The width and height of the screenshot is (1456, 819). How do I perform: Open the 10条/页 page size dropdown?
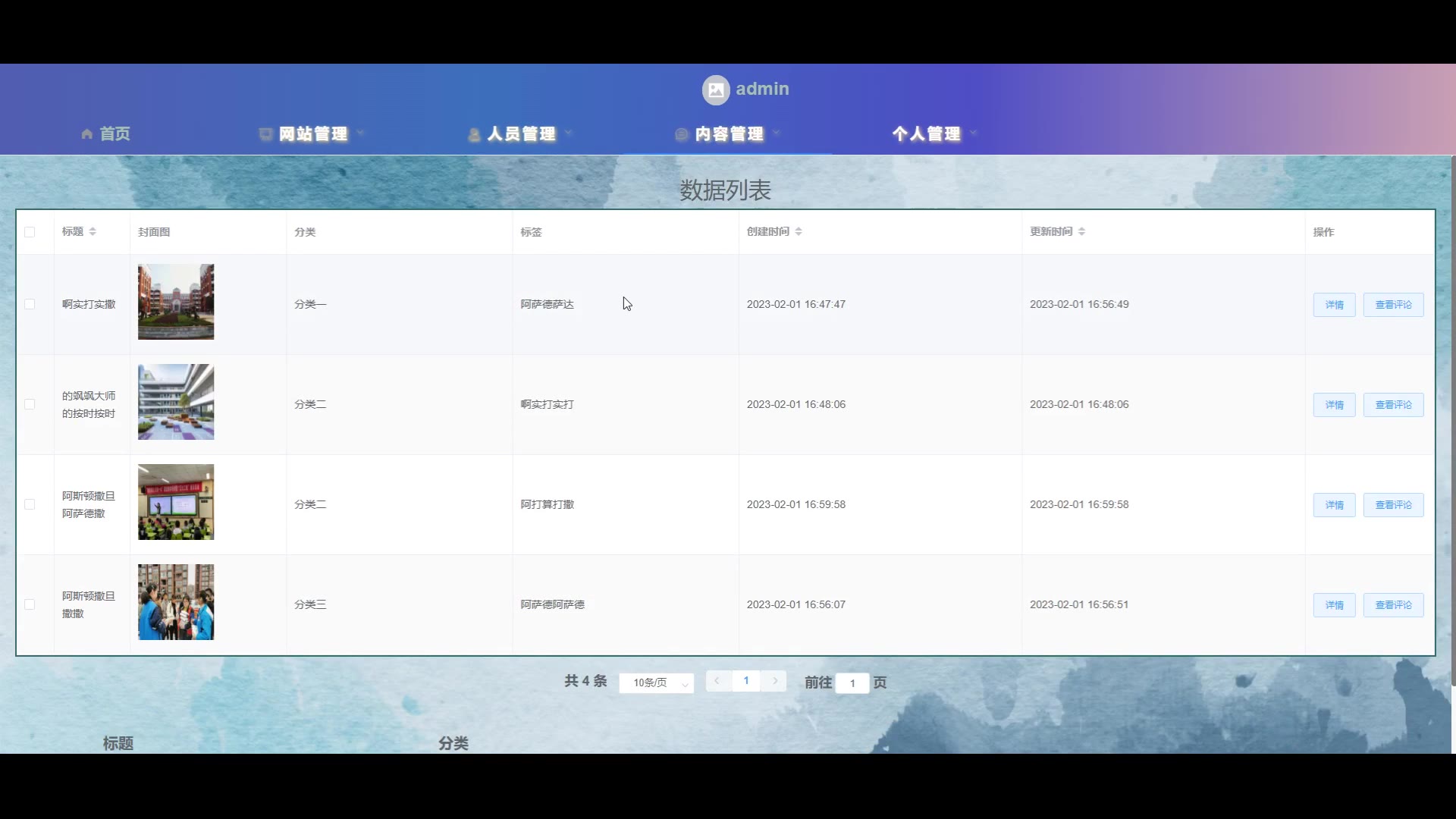(656, 682)
